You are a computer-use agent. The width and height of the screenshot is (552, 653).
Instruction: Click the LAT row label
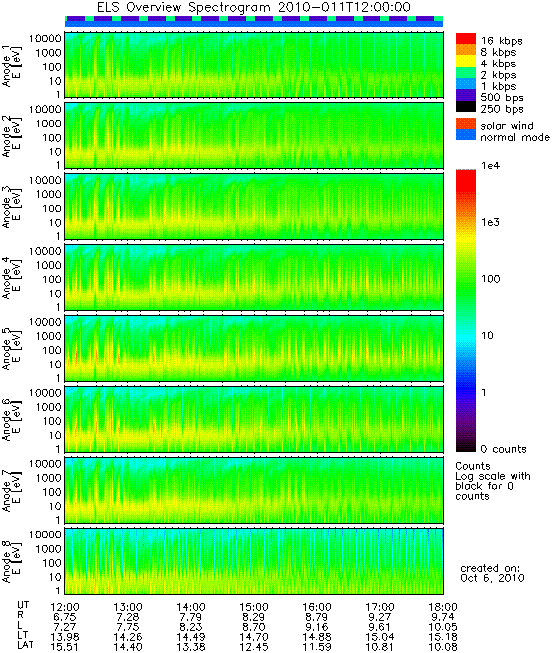(x=25, y=645)
